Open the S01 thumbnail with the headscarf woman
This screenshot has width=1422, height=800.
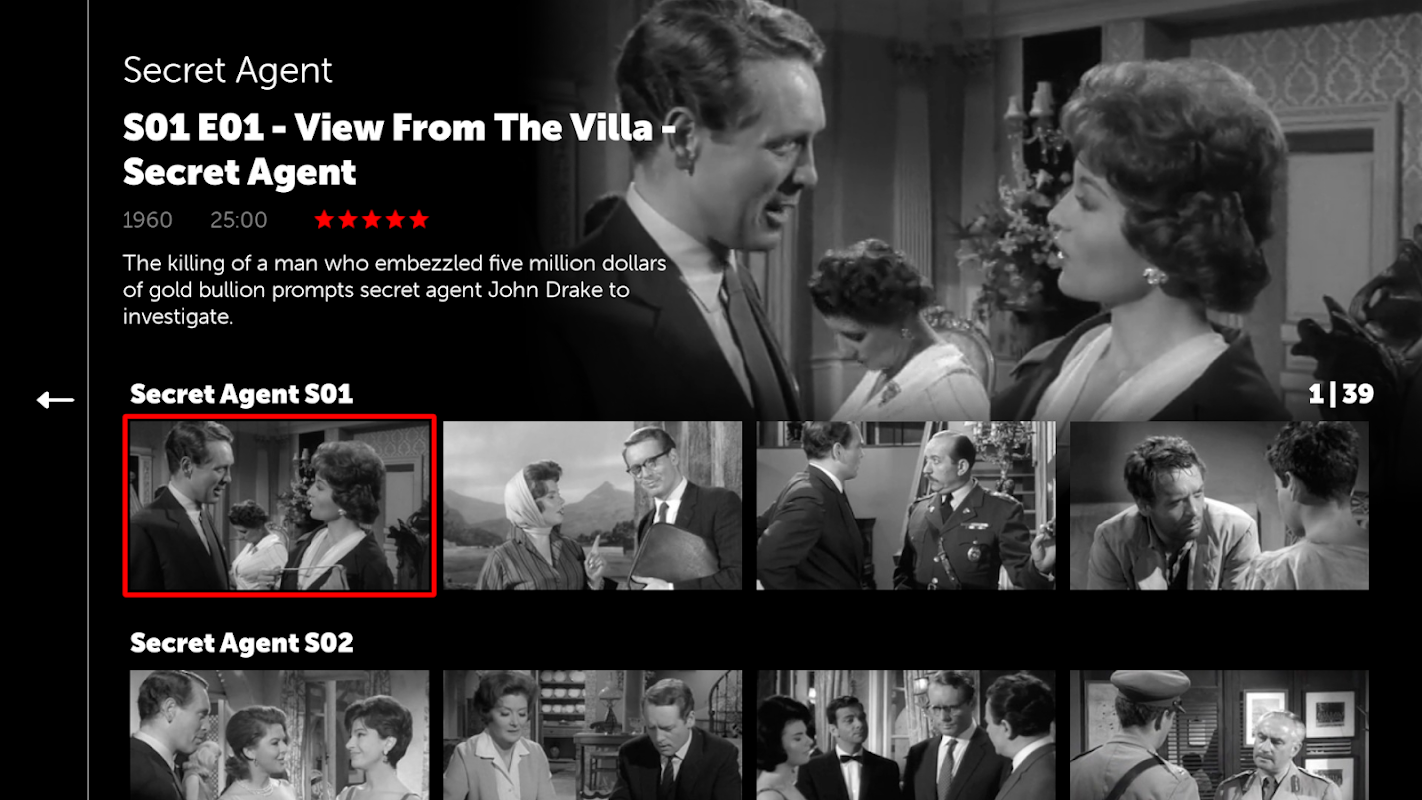point(592,505)
